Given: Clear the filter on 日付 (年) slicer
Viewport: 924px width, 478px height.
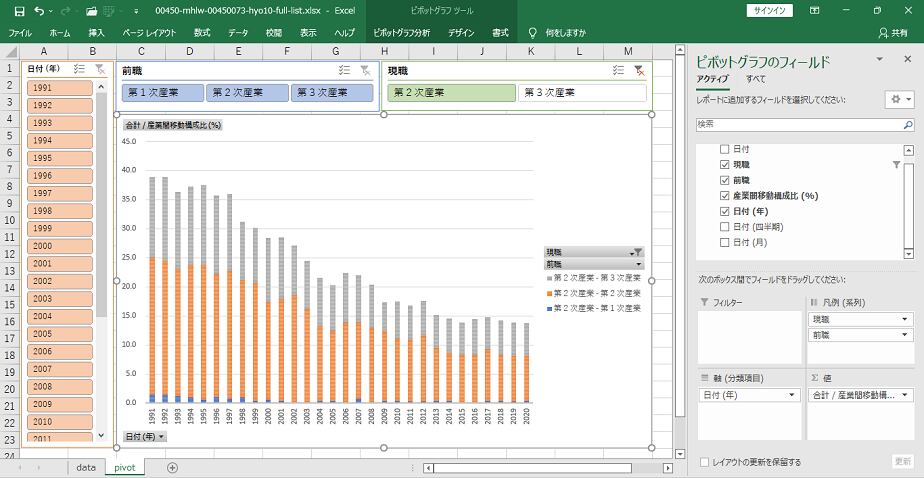Looking at the screenshot, I should point(100,69).
